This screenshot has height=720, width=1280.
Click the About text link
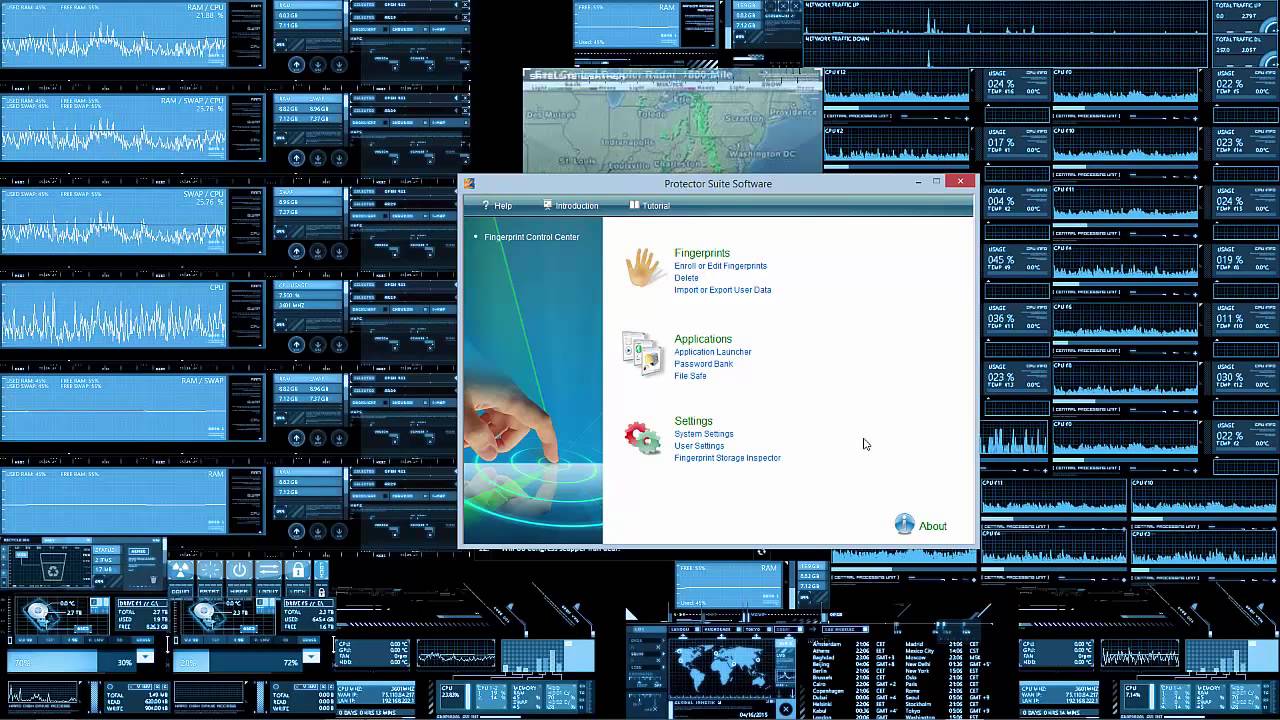point(932,526)
